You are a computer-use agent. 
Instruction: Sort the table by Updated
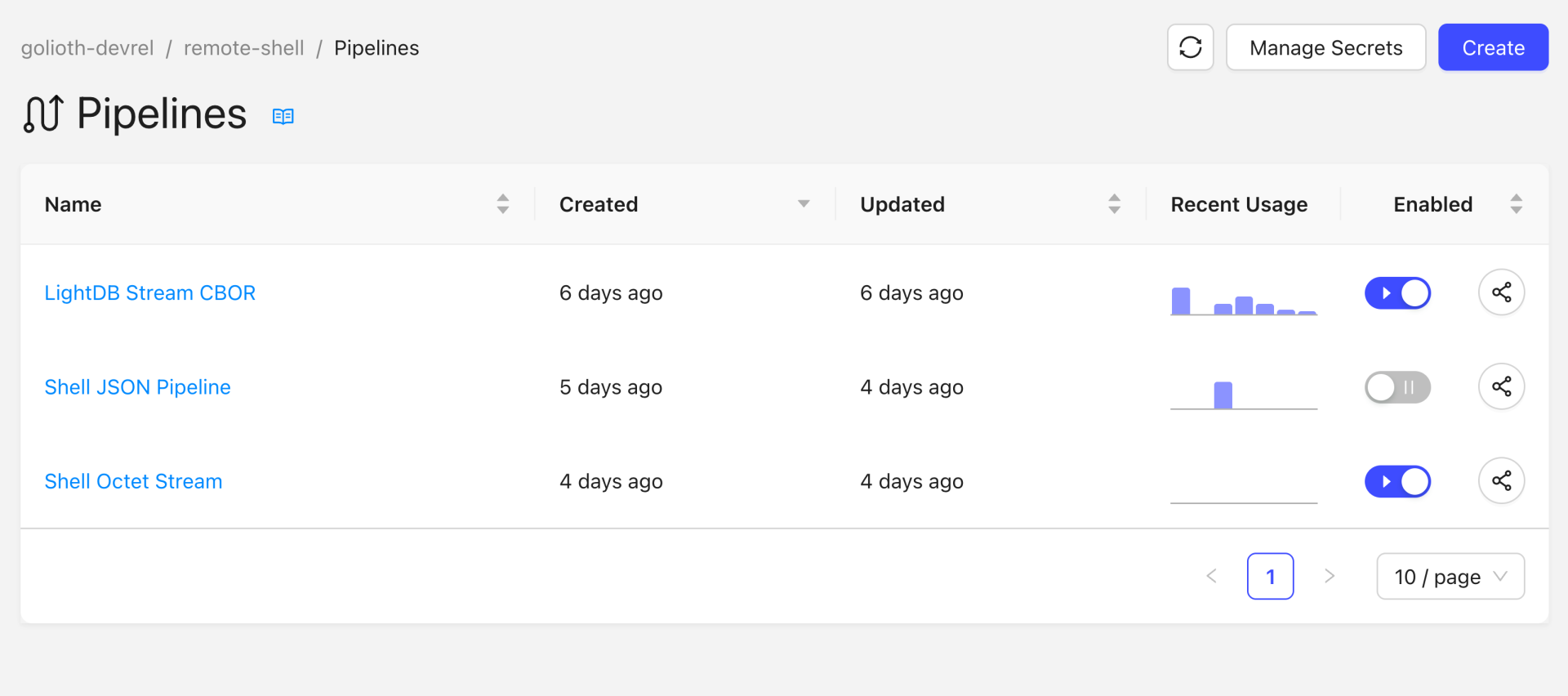coord(1114,203)
